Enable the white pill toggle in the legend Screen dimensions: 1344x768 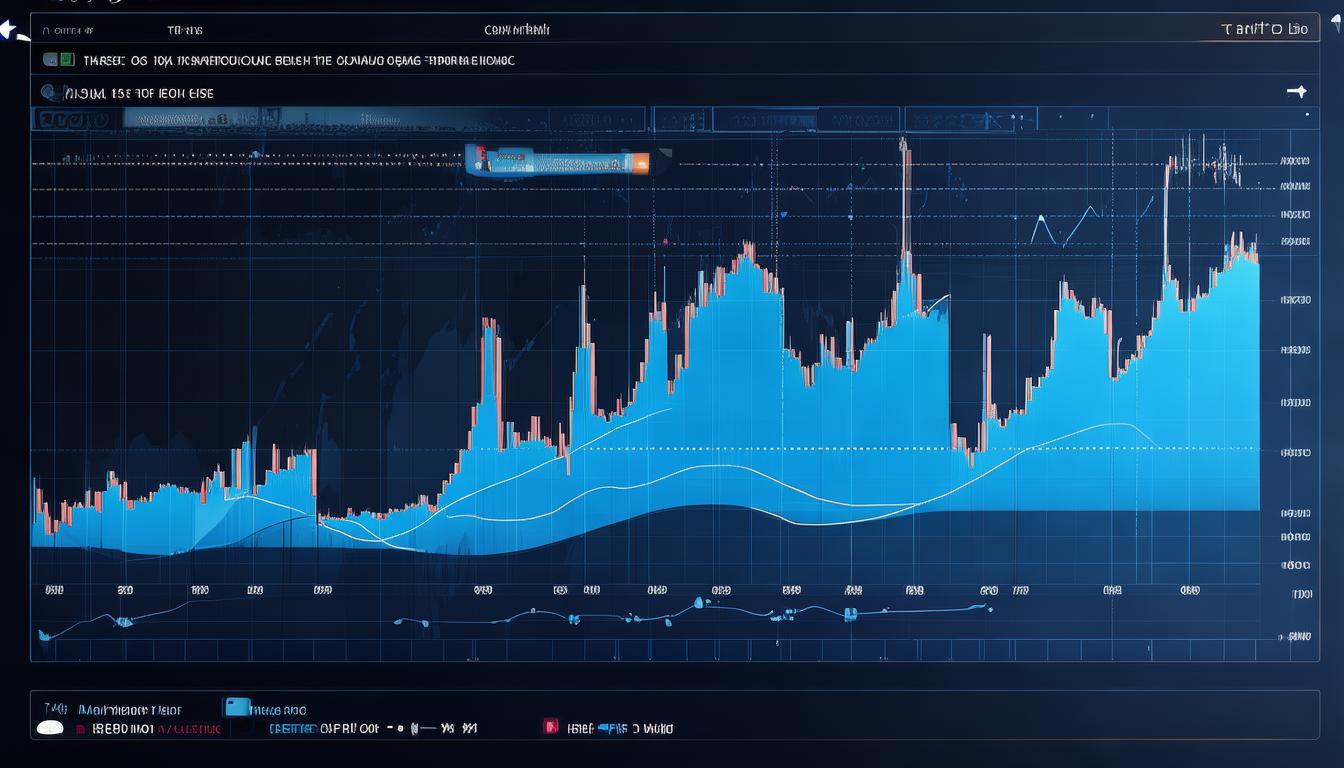coord(49,727)
